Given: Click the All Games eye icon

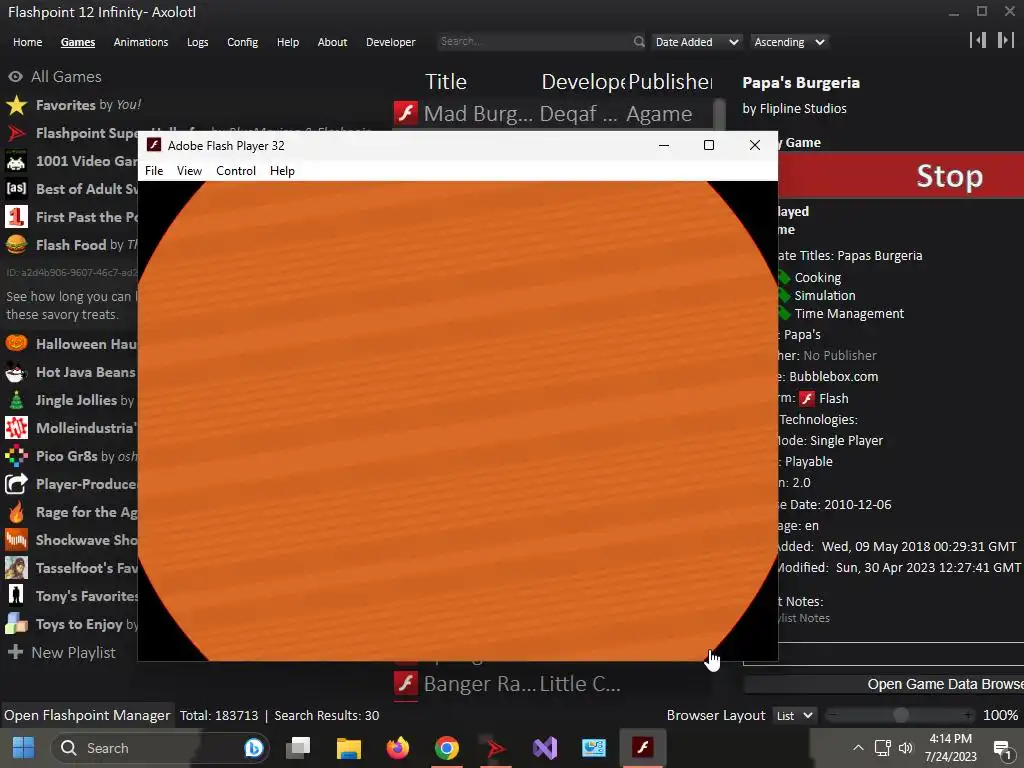Looking at the screenshot, I should [15, 76].
